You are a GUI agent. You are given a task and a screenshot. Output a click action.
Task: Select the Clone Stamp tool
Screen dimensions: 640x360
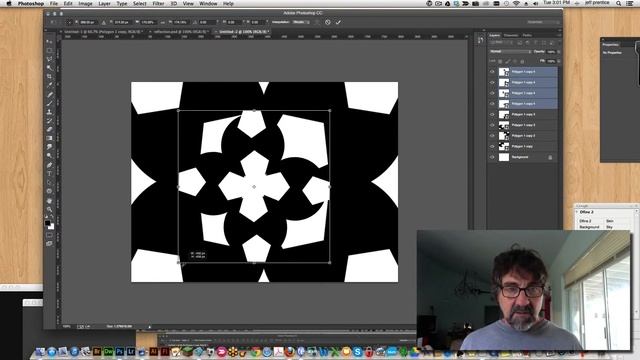[x=49, y=112]
